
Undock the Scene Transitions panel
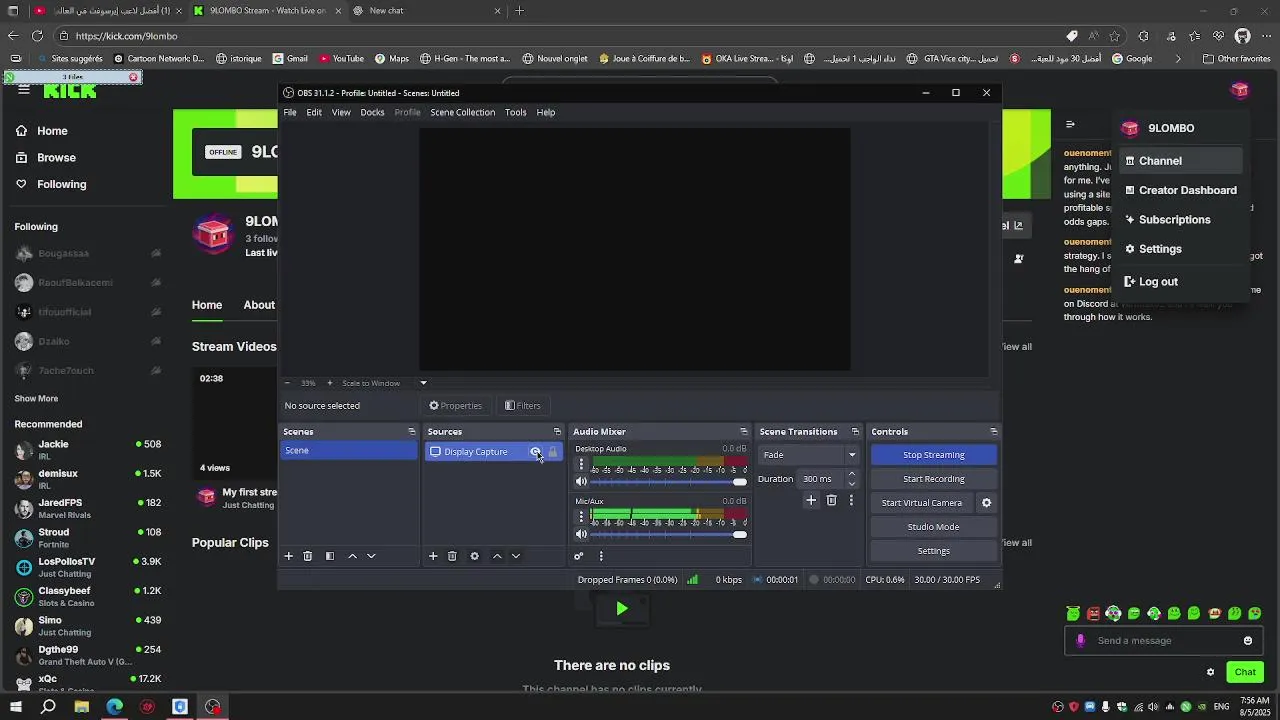point(855,432)
